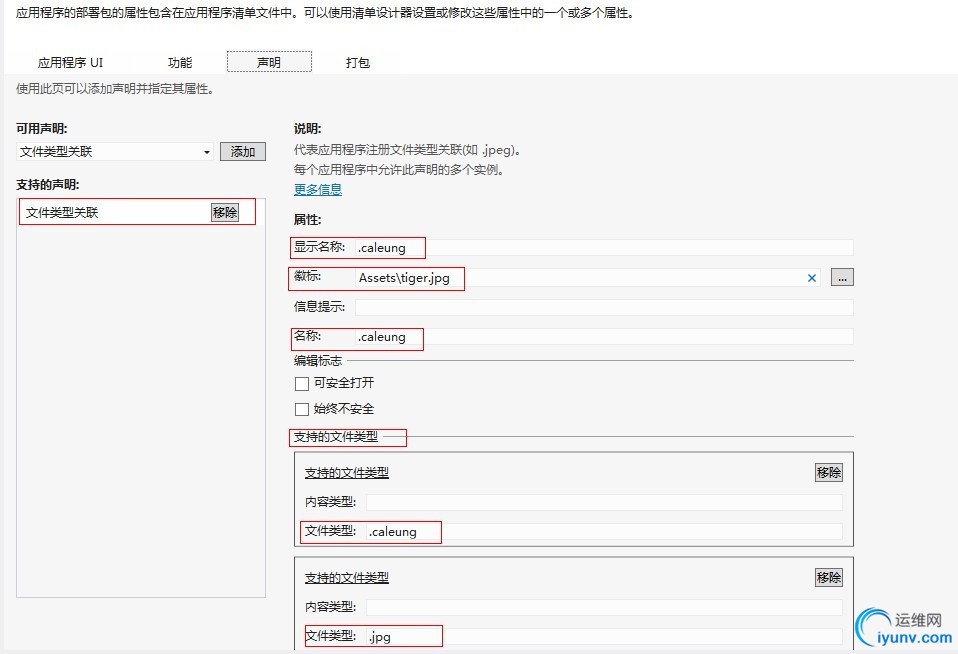The width and height of the screenshot is (958, 654).
Task: Open the 应用程序 UI tab
Action: click(70, 62)
